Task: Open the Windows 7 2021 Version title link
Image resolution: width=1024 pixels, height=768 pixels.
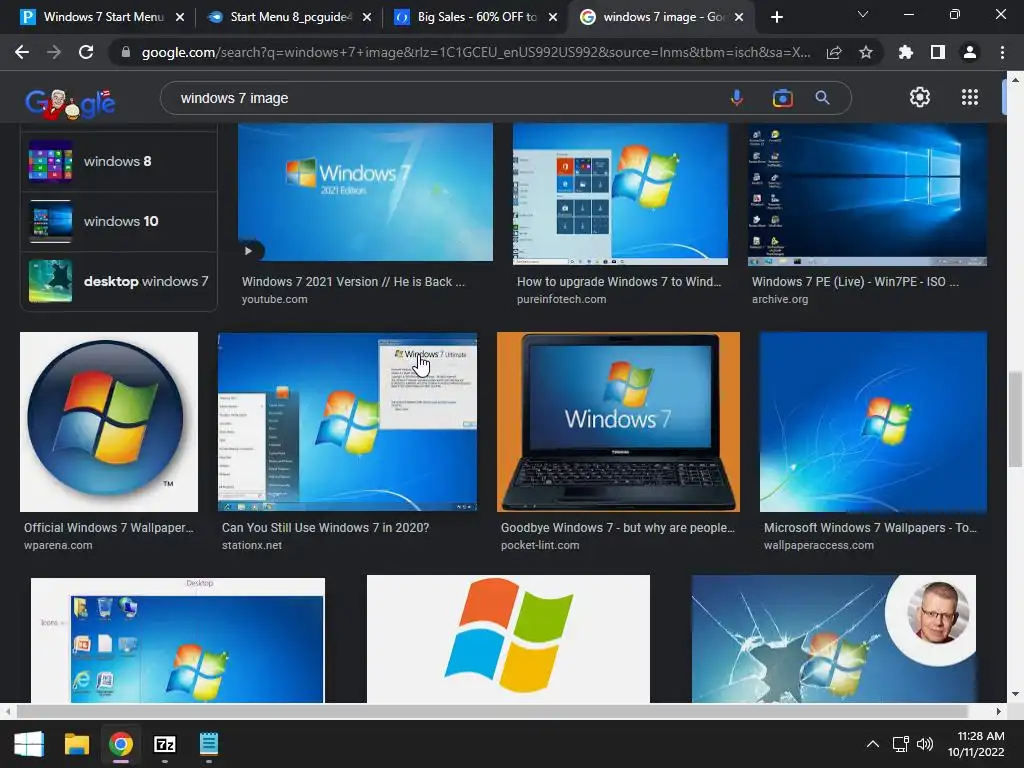Action: 353,281
